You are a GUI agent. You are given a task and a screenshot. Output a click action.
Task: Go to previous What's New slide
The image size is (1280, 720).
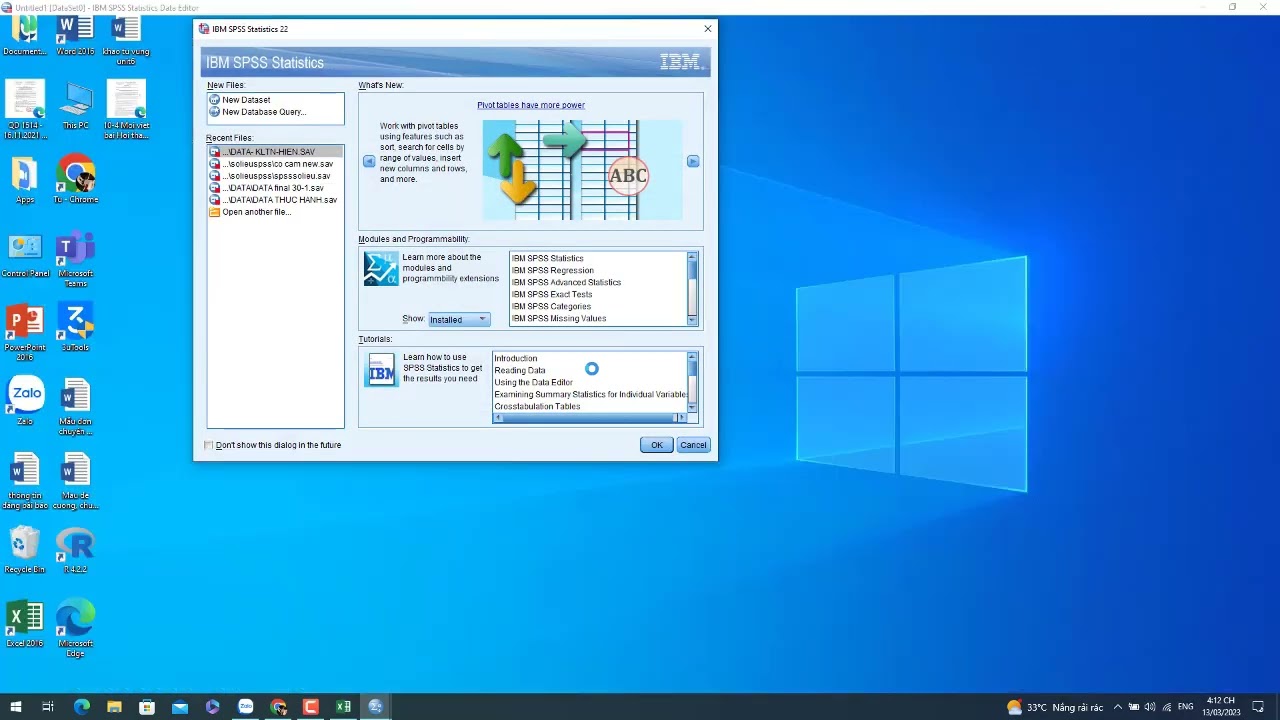pos(369,161)
